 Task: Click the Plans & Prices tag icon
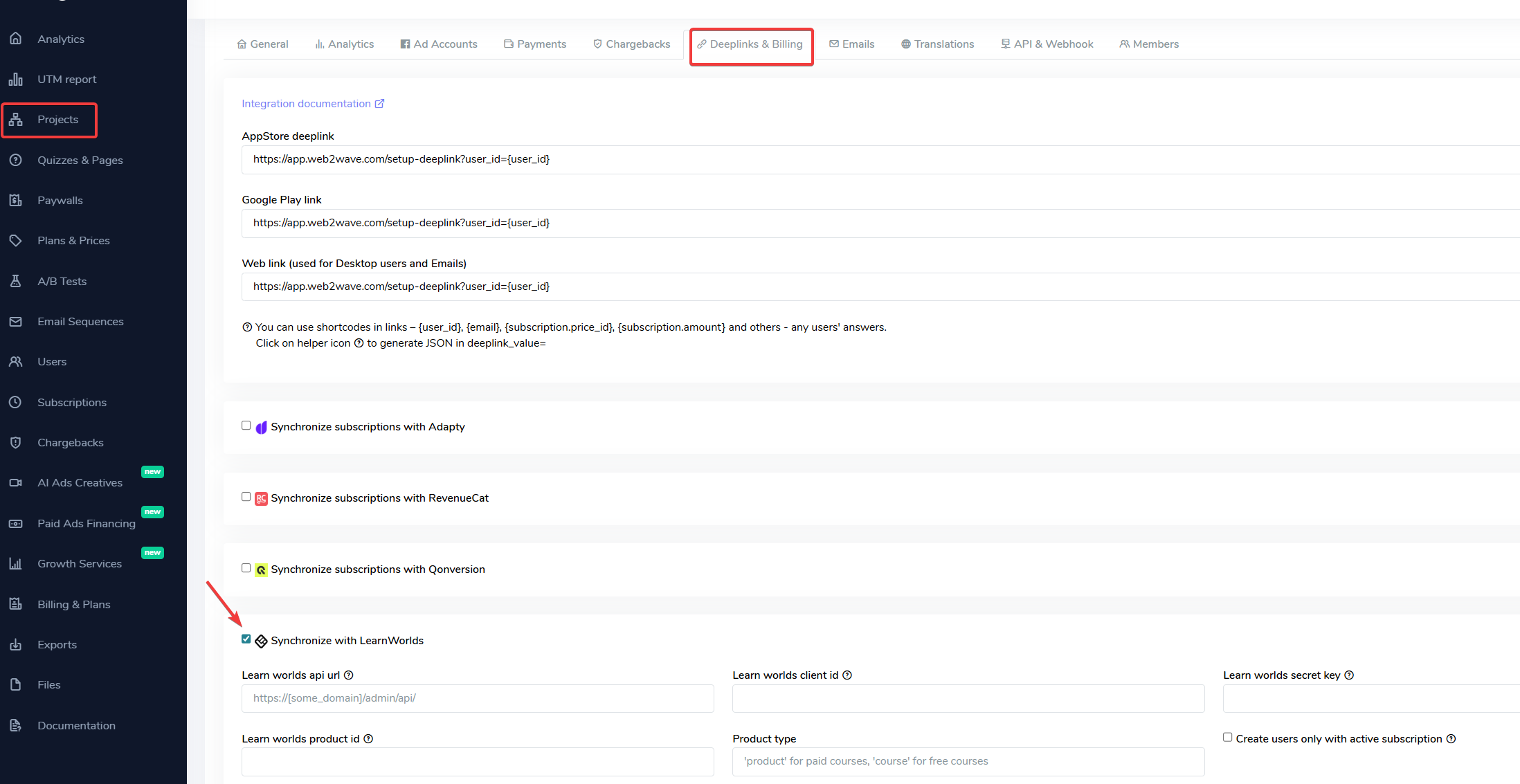[16, 241]
